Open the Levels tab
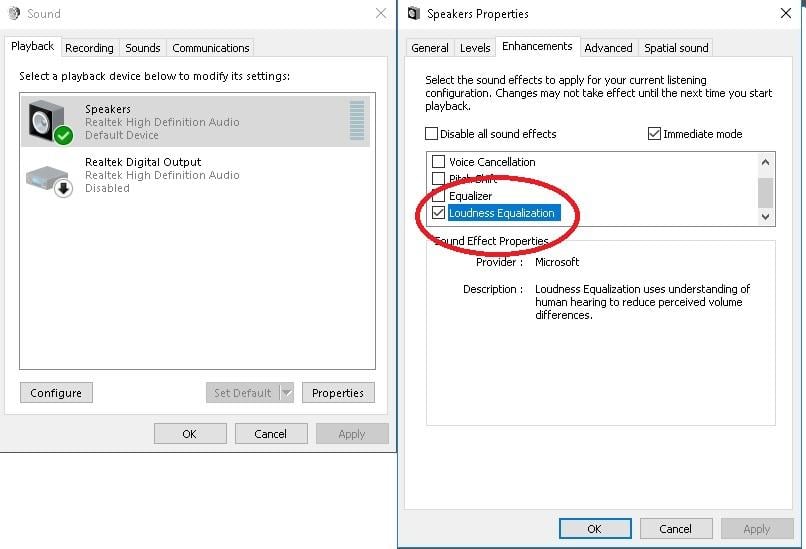This screenshot has width=806, height=549. [x=475, y=48]
